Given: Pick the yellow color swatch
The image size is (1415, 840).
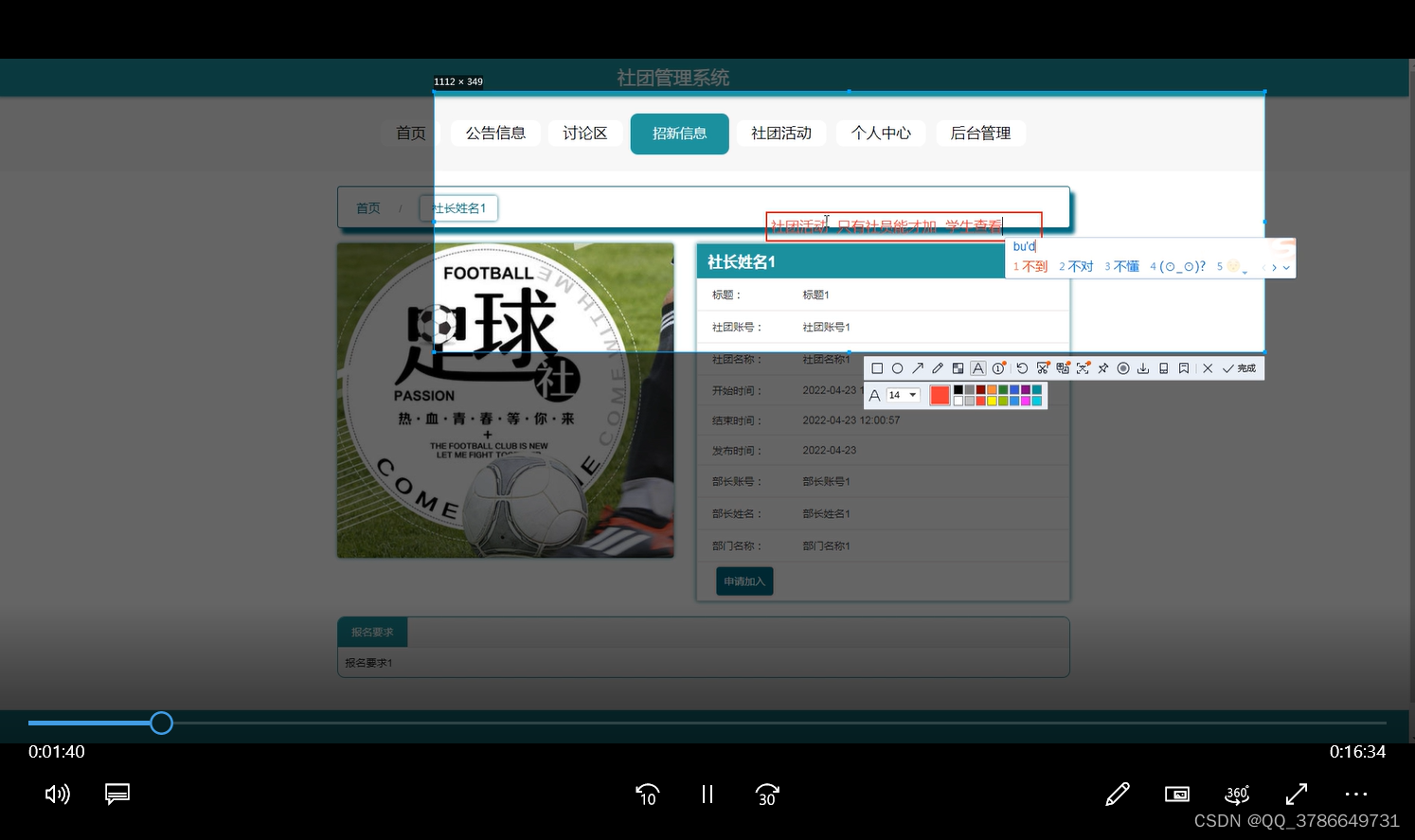Looking at the screenshot, I should (x=992, y=401).
